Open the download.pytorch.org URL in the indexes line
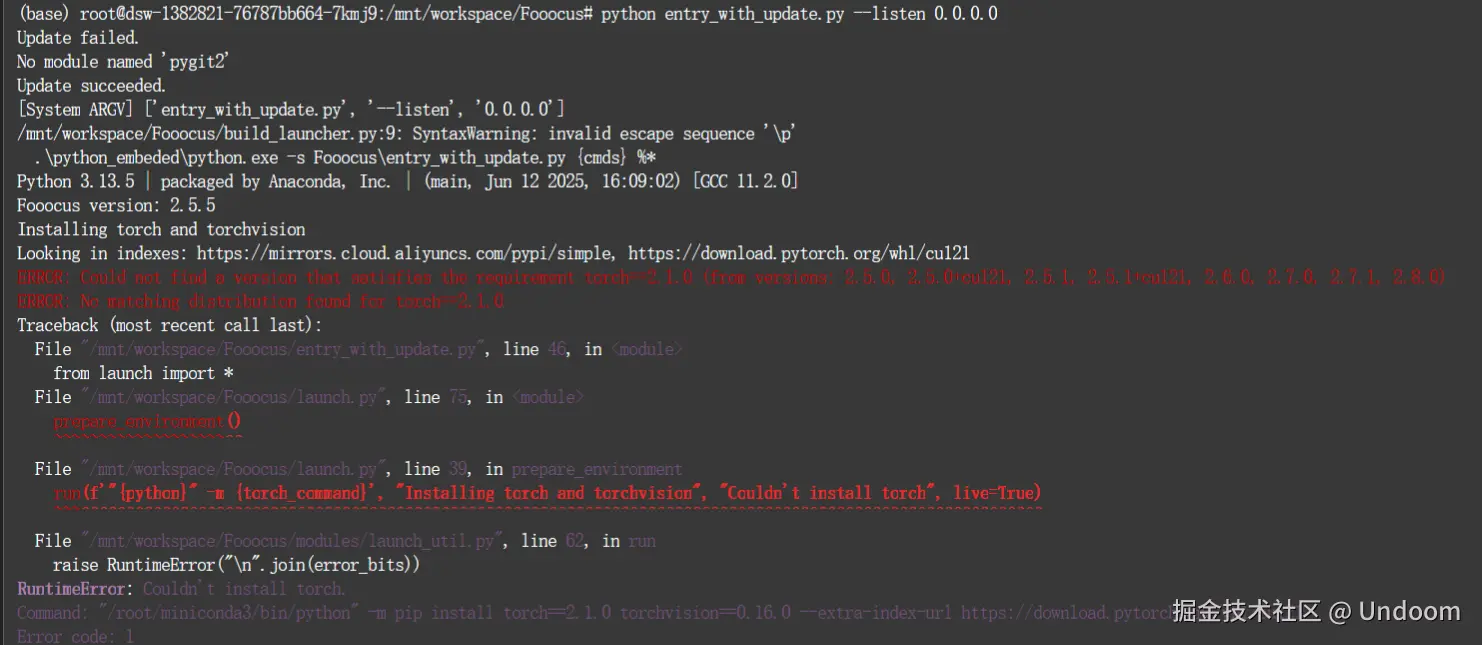 point(798,253)
